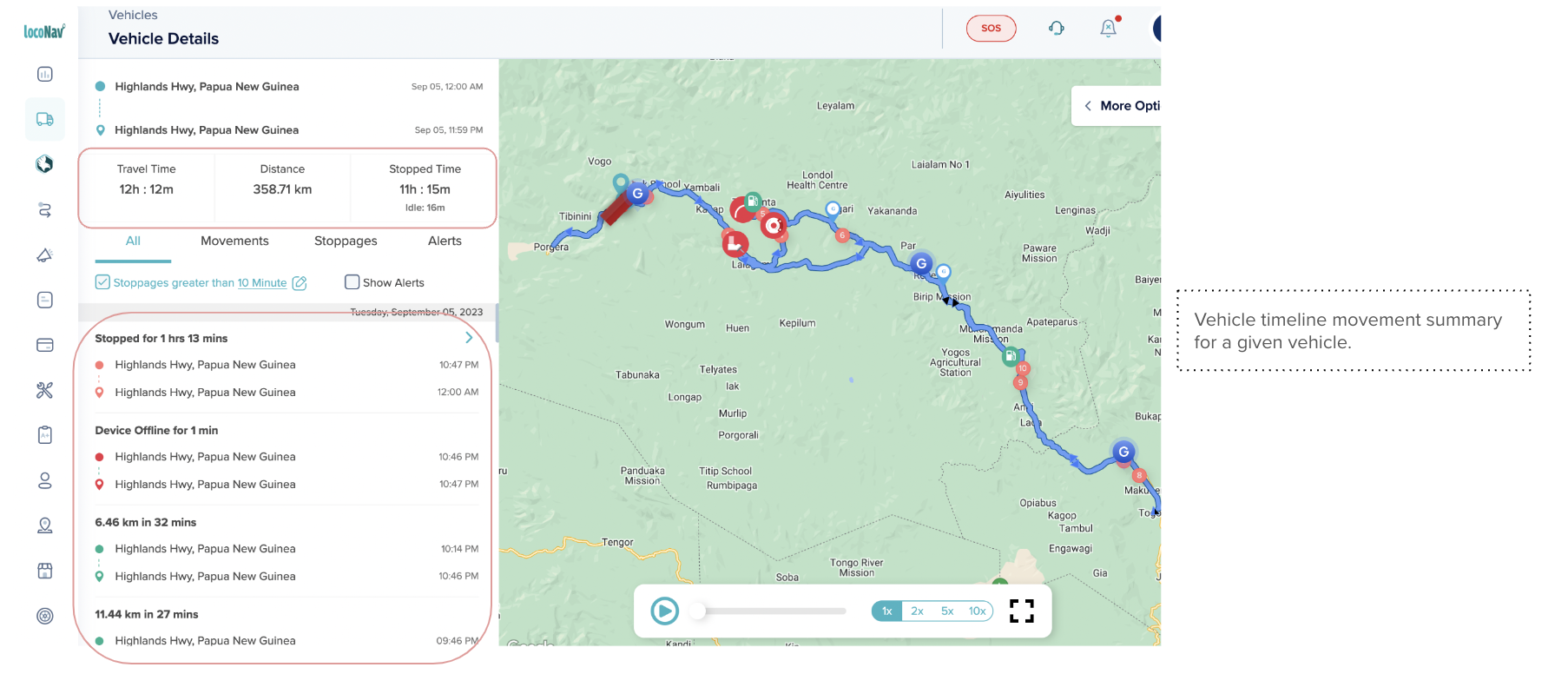Open the wrench maintenance sidebar icon
1568x674 pixels.
(x=45, y=391)
